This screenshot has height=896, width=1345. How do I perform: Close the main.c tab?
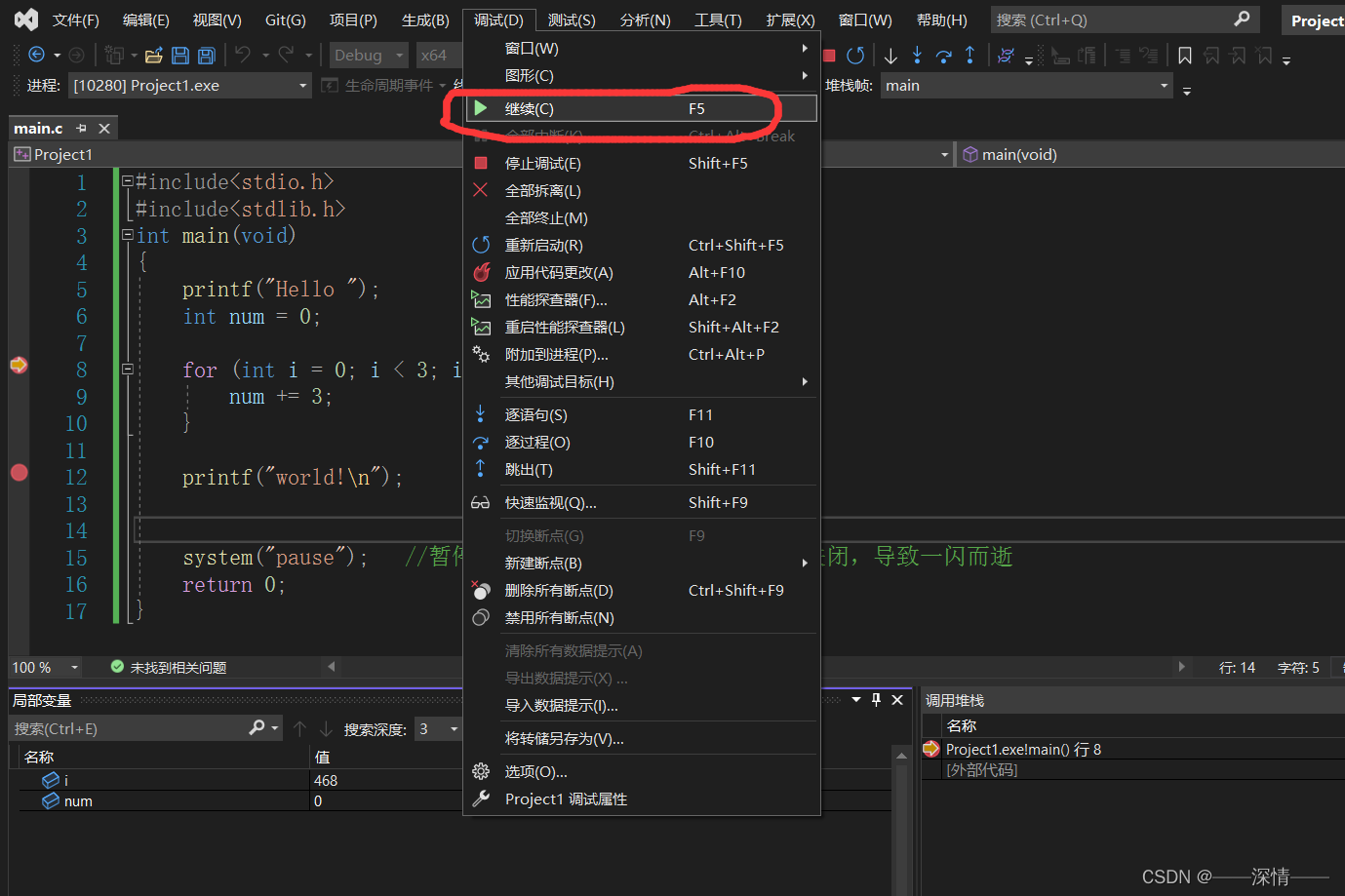(104, 128)
